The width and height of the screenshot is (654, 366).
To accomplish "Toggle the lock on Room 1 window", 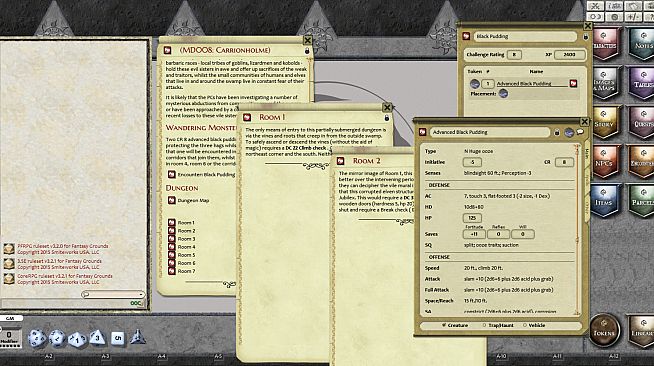I will tap(387, 118).
